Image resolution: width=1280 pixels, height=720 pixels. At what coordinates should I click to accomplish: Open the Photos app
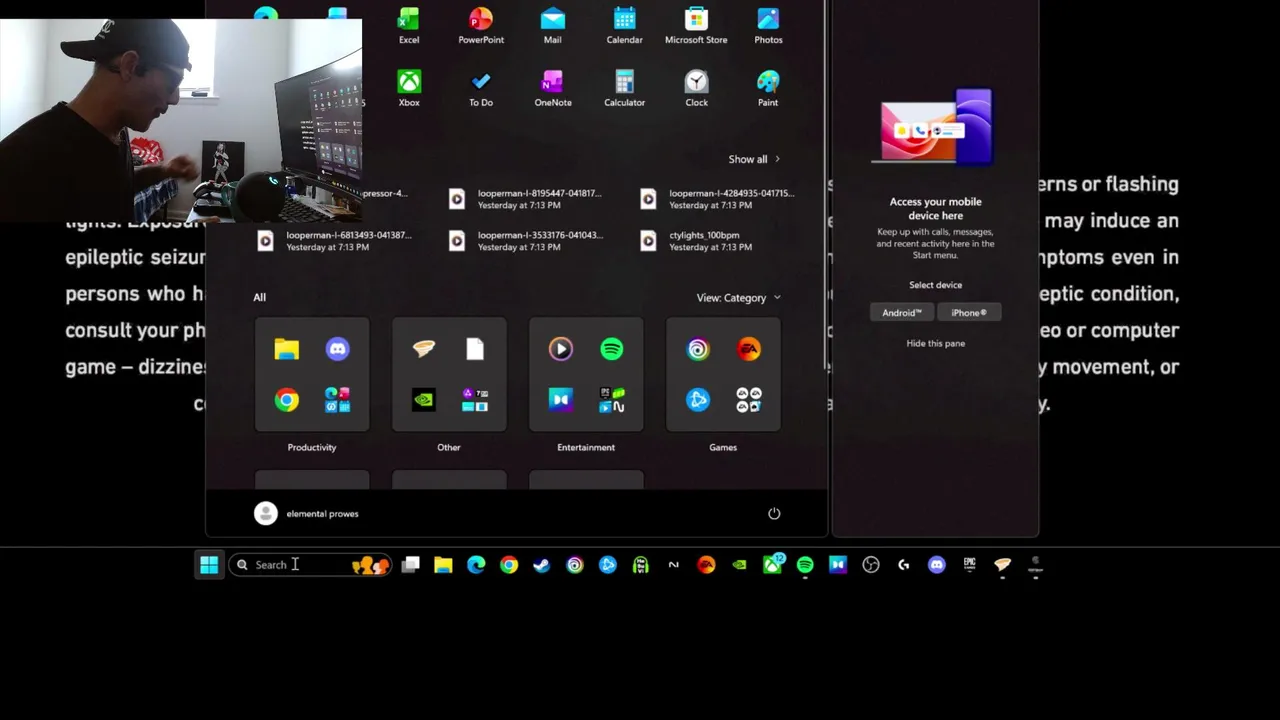click(768, 26)
